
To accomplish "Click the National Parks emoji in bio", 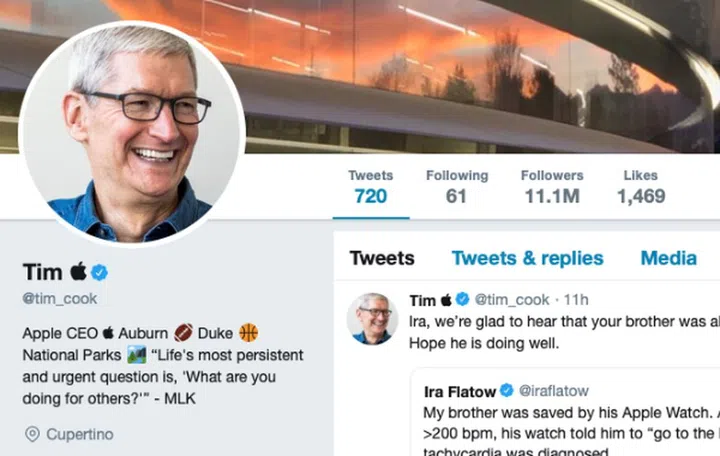I will pyautogui.click(x=137, y=355).
